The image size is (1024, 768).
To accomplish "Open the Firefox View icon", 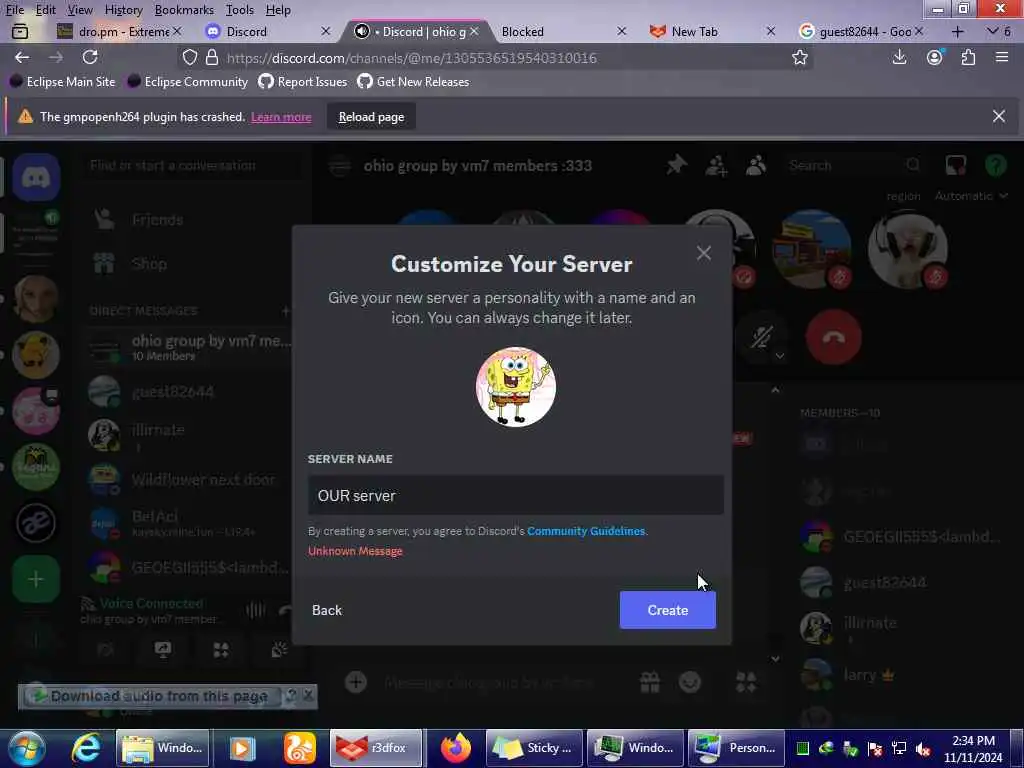I will point(20,31).
